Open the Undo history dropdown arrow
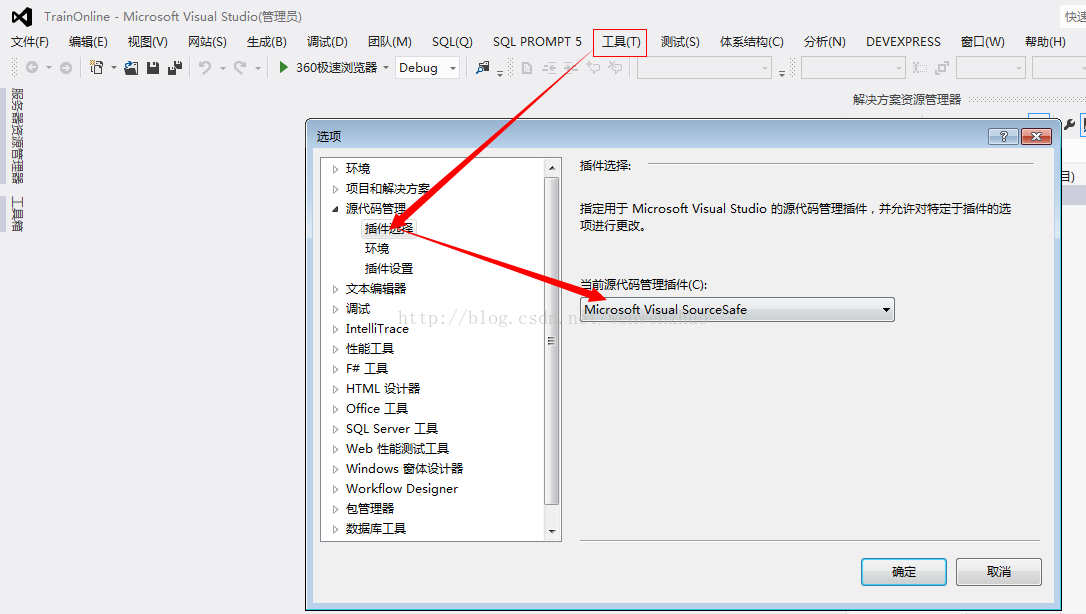The height and width of the screenshot is (614, 1086). (x=222, y=68)
